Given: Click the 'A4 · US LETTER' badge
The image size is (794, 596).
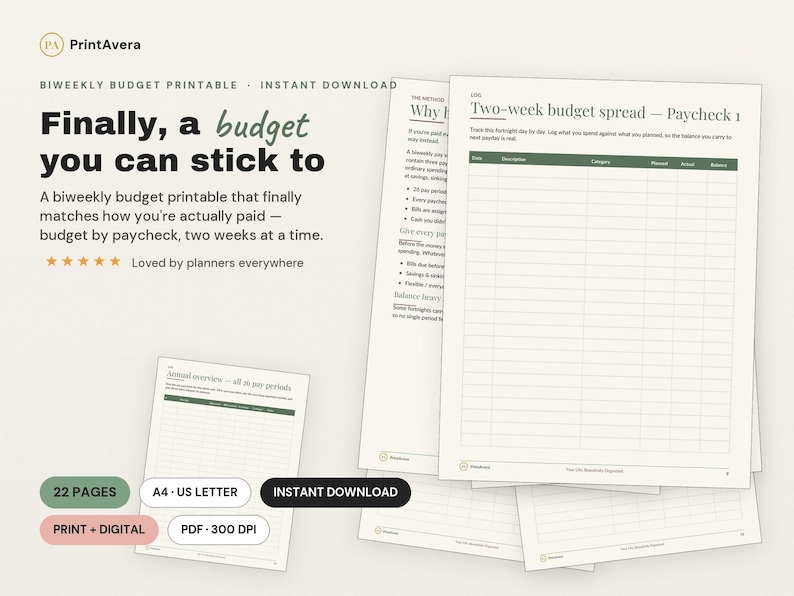Looking at the screenshot, I should point(195,492).
